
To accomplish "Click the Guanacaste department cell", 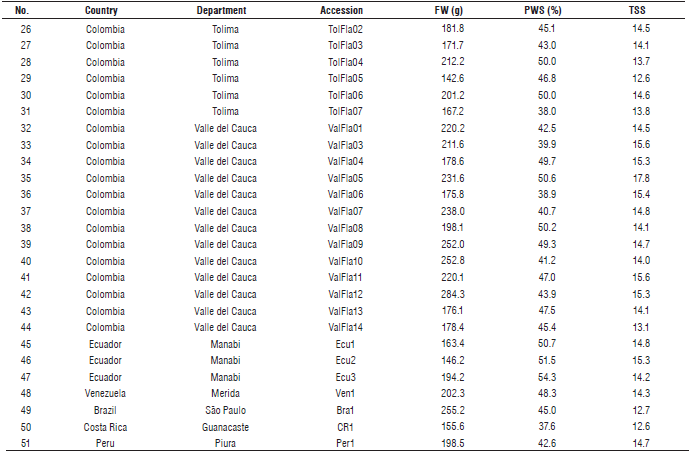I will pos(225,425).
